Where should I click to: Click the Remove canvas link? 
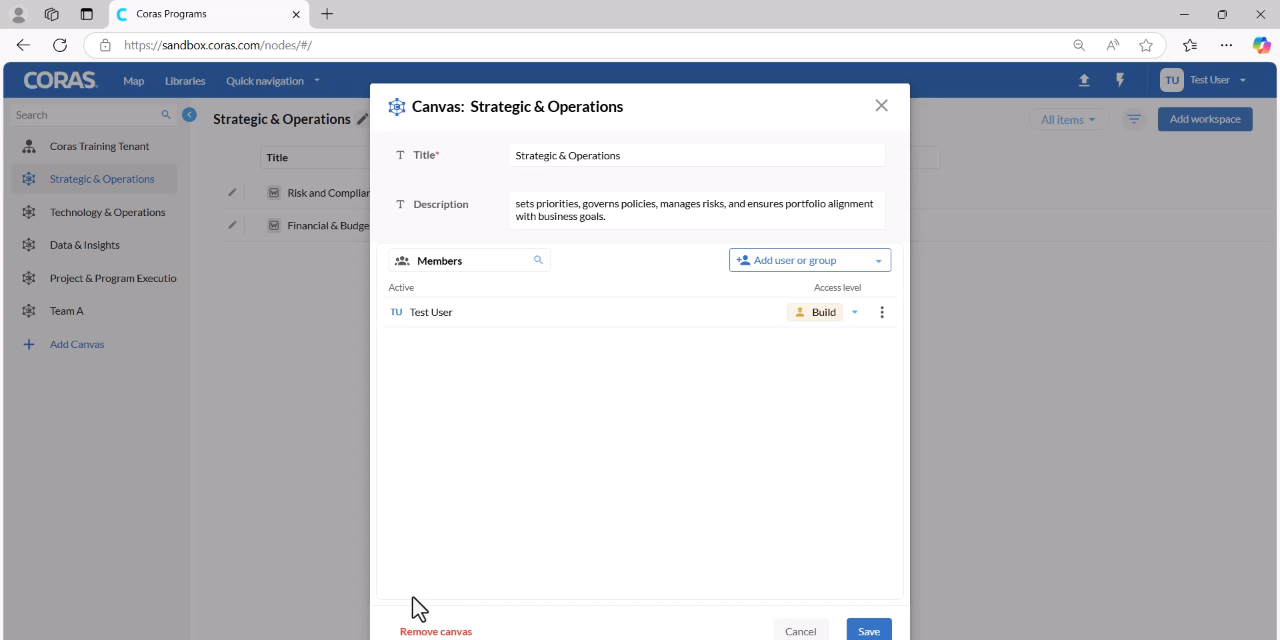tap(436, 631)
